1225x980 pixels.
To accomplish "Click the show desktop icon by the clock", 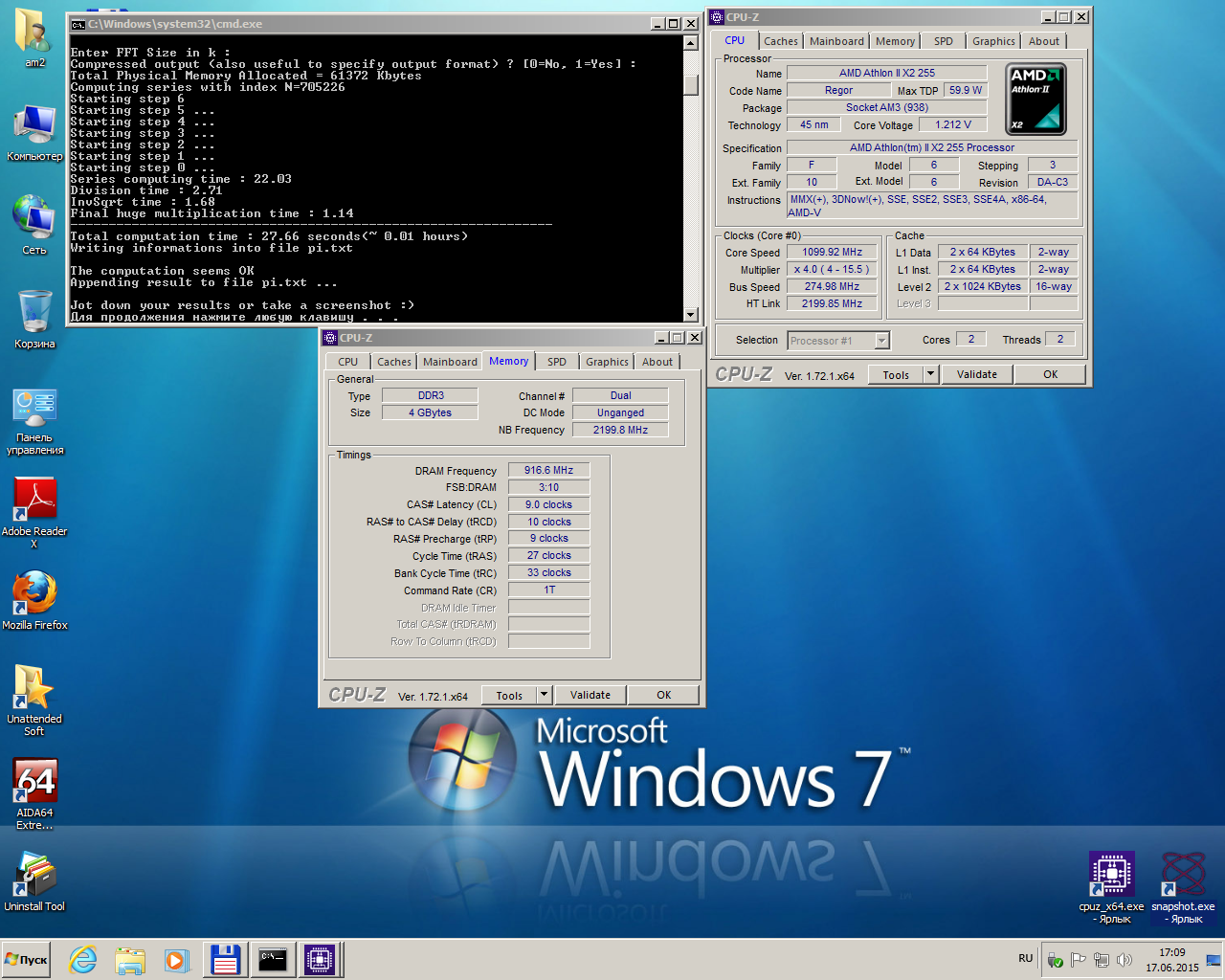I will pos(1214,960).
